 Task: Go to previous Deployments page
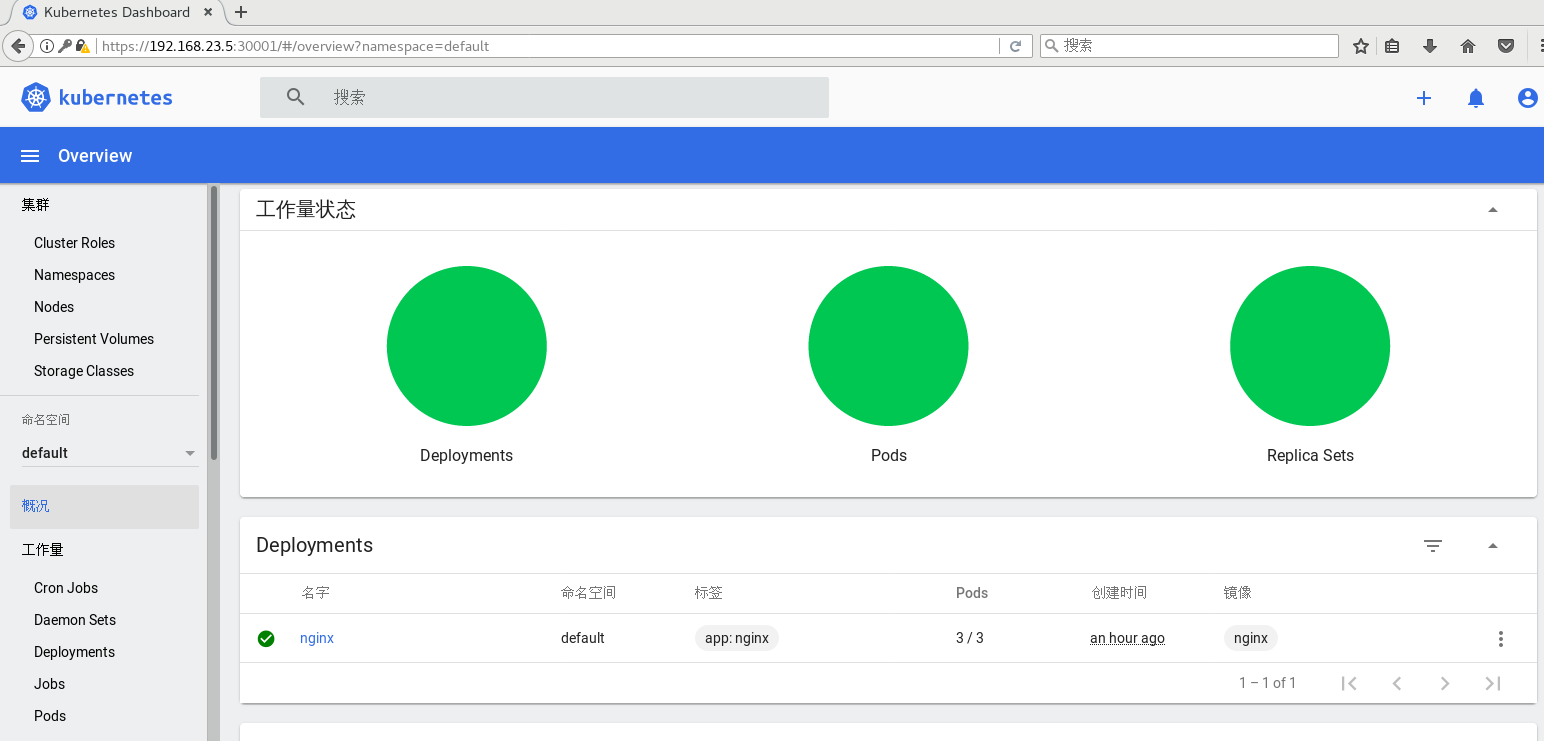(1397, 683)
